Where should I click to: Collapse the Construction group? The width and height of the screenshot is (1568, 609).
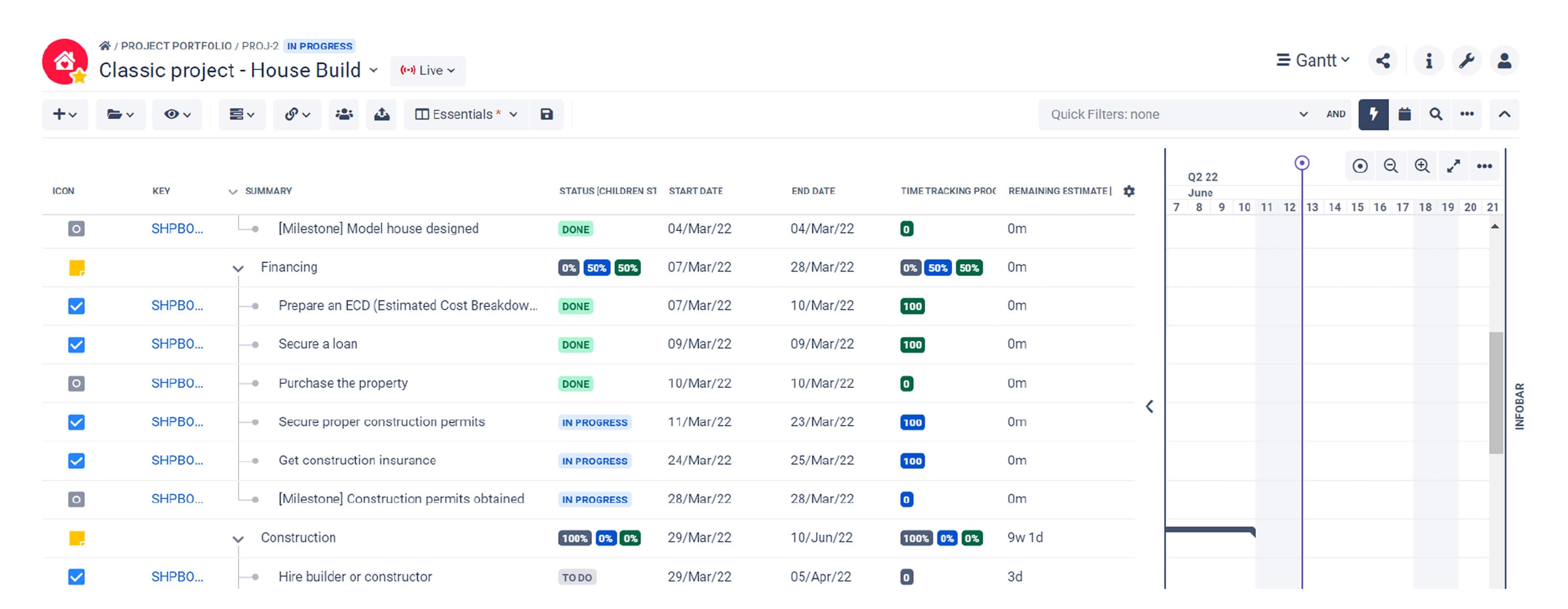point(238,539)
